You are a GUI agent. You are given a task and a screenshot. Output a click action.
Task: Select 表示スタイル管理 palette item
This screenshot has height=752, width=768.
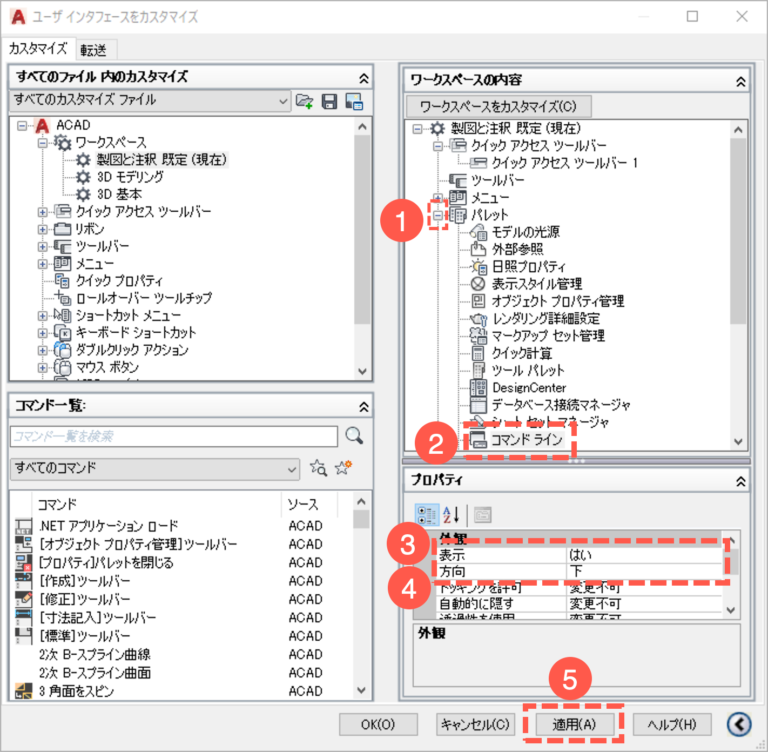point(536,284)
